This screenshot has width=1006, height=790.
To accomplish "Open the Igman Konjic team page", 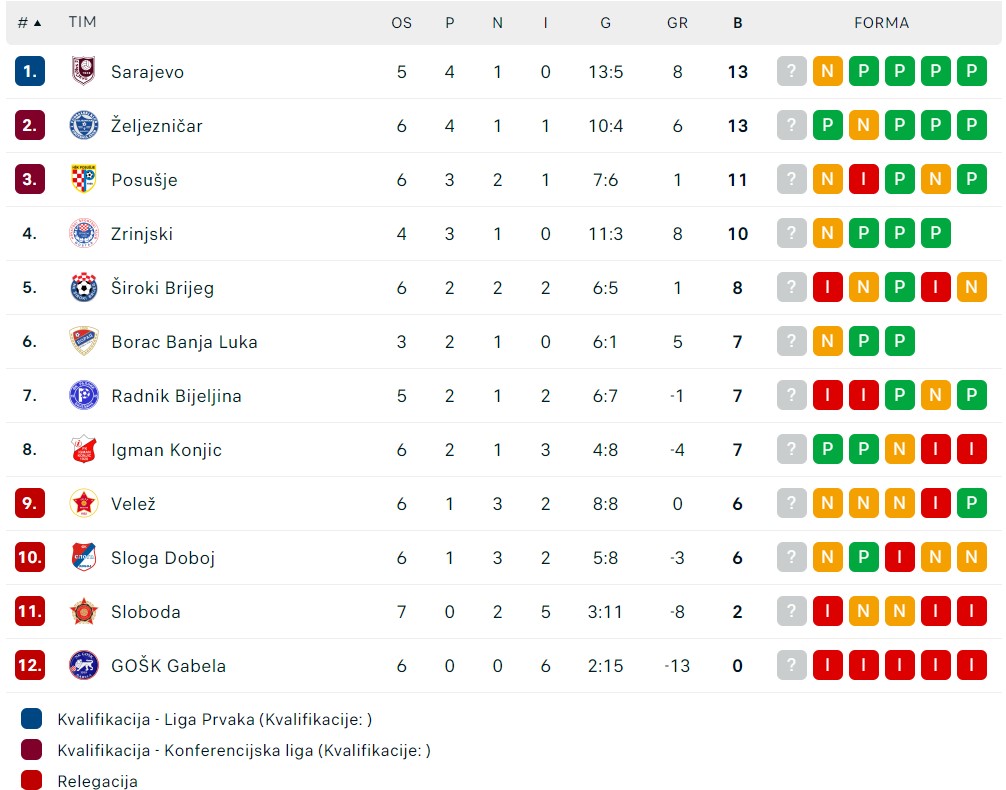I will click(x=166, y=450).
